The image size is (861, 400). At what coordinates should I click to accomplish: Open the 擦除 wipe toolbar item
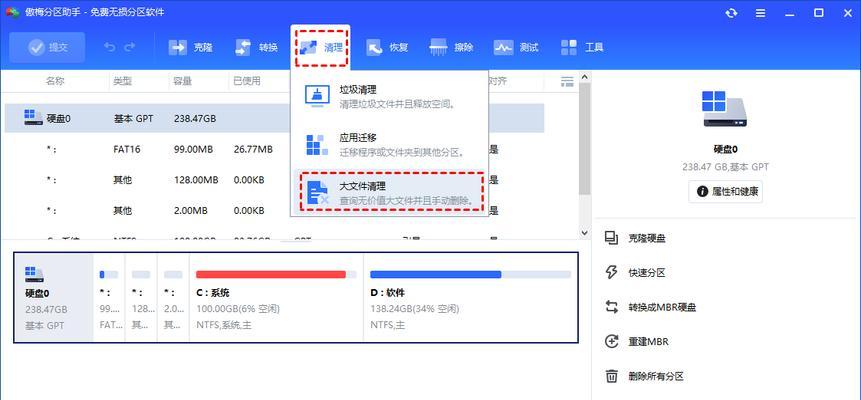pyautogui.click(x=451, y=47)
